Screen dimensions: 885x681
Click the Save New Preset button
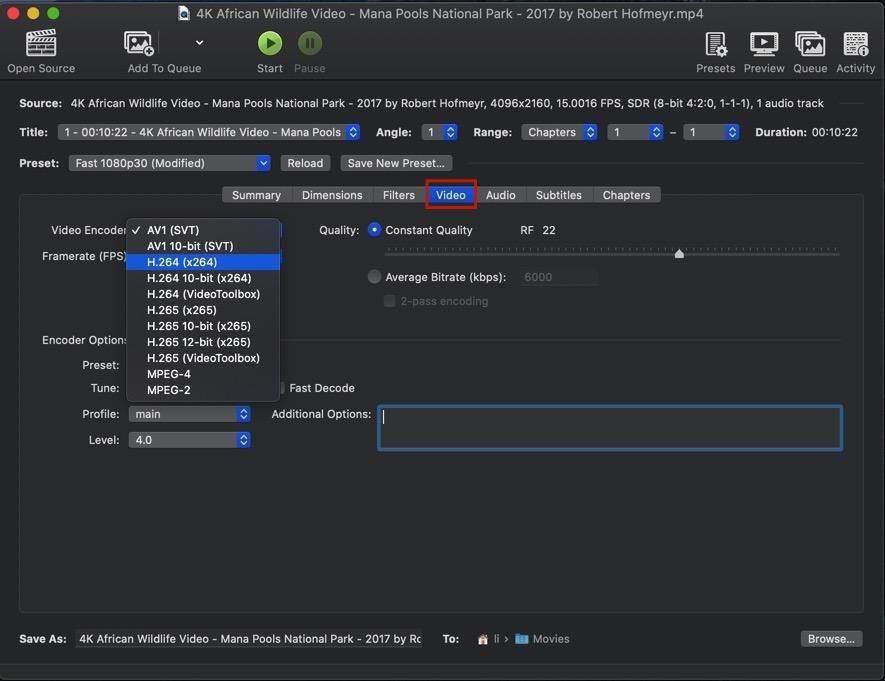[396, 163]
